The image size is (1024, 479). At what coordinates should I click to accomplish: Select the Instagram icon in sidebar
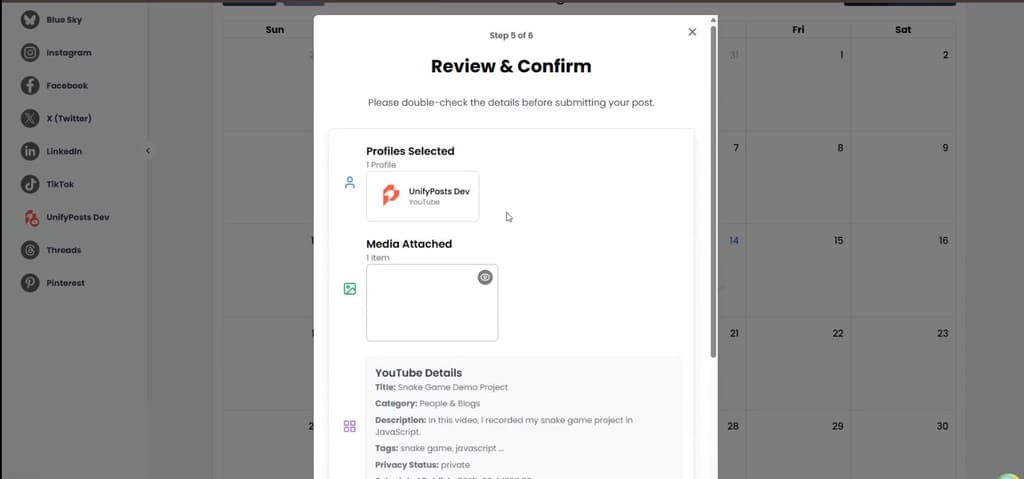click(x=30, y=53)
